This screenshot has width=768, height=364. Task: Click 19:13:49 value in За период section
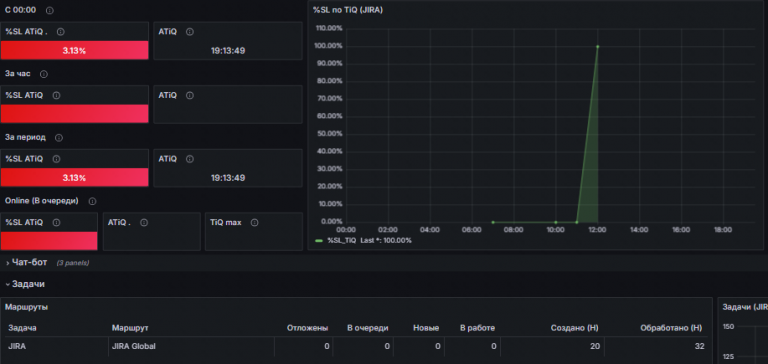(228, 178)
